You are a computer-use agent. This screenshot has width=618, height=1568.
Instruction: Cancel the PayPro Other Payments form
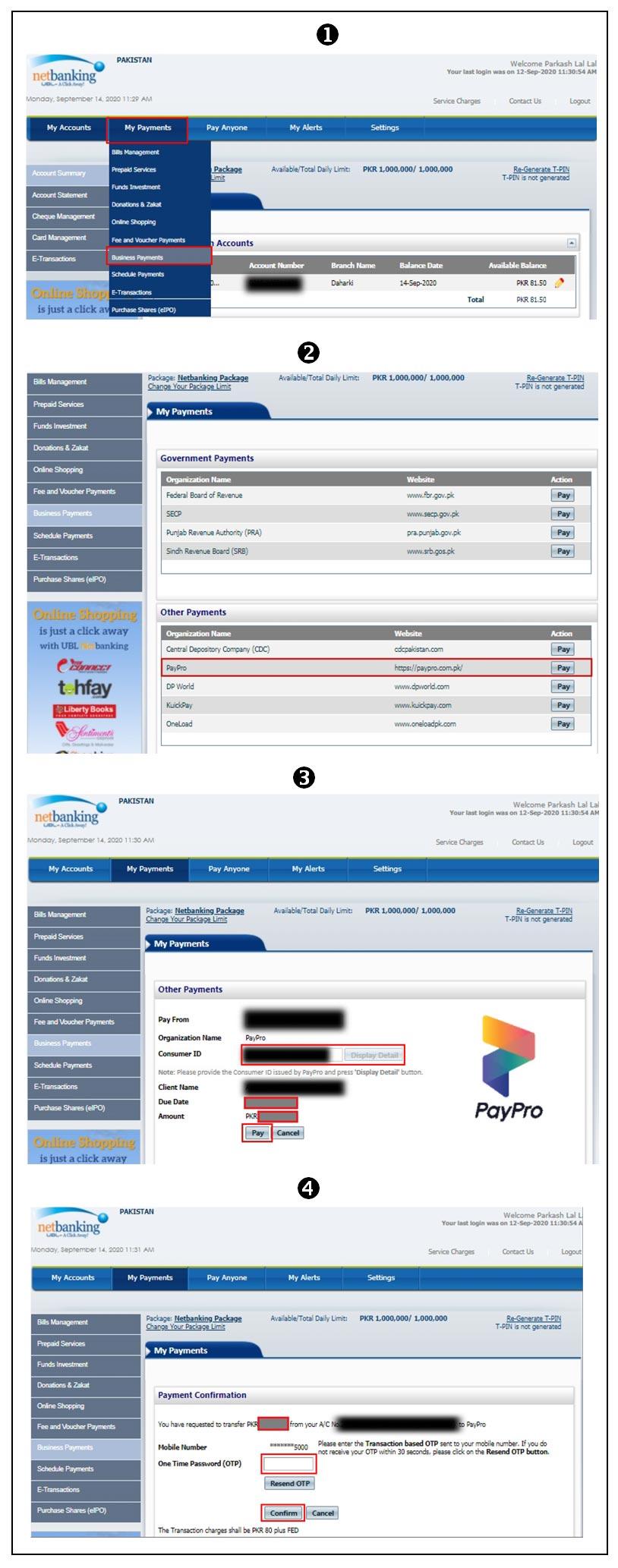pyautogui.click(x=288, y=1133)
